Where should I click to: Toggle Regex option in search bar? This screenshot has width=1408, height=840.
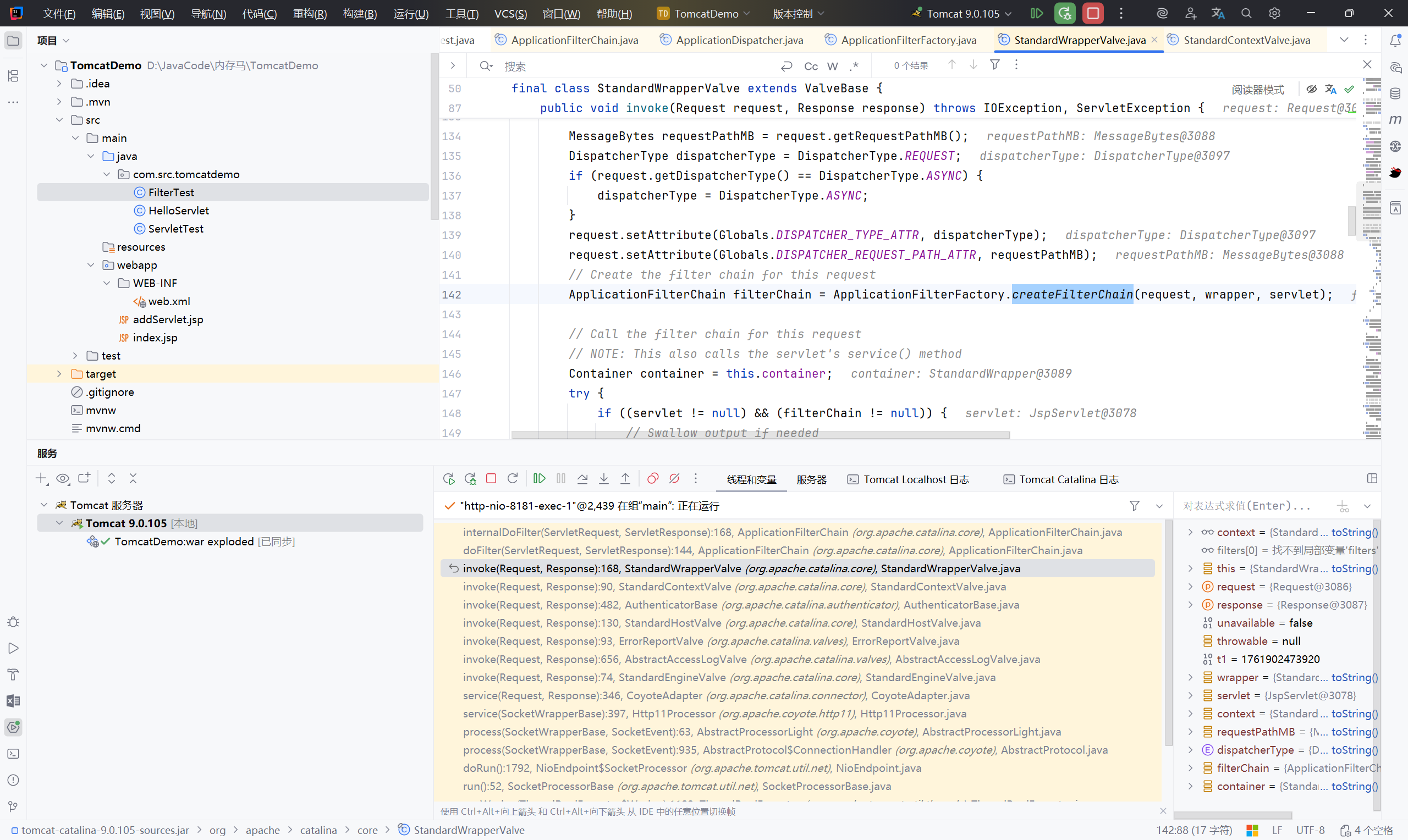(x=854, y=66)
